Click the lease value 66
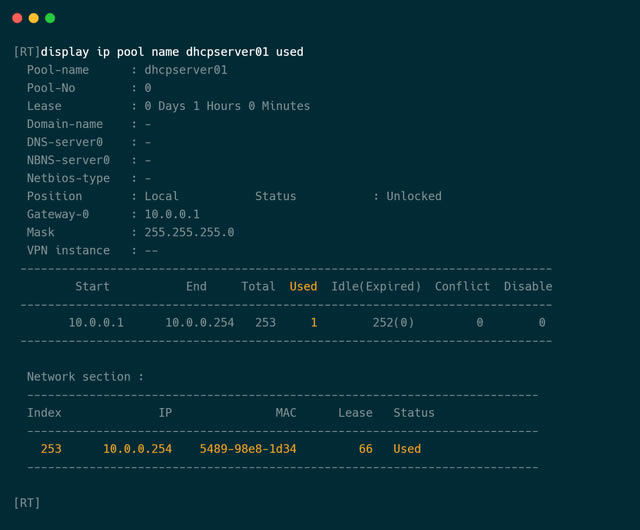640x530 pixels. point(365,448)
